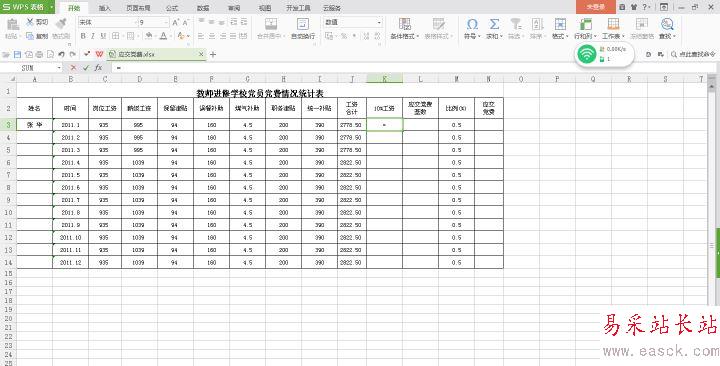
Task: Toggle left horizontal text alignment
Action: pyautogui.click(x=201, y=36)
